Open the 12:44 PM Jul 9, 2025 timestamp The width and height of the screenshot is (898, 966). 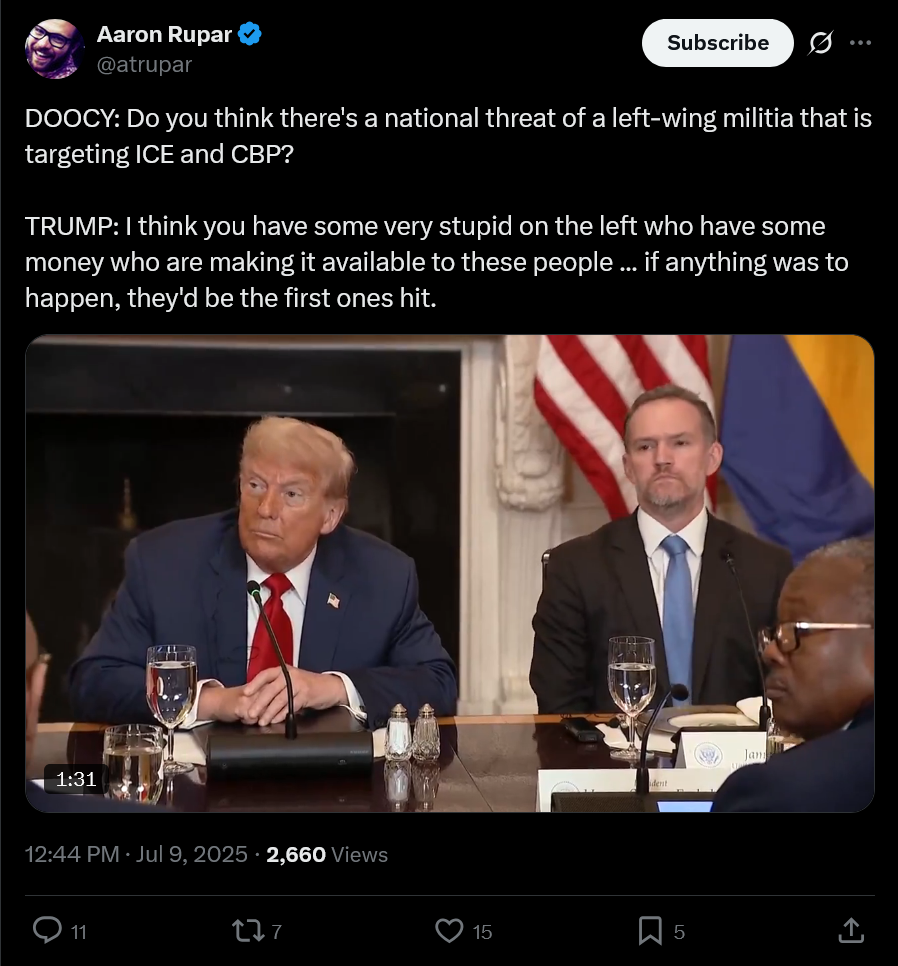coord(136,854)
